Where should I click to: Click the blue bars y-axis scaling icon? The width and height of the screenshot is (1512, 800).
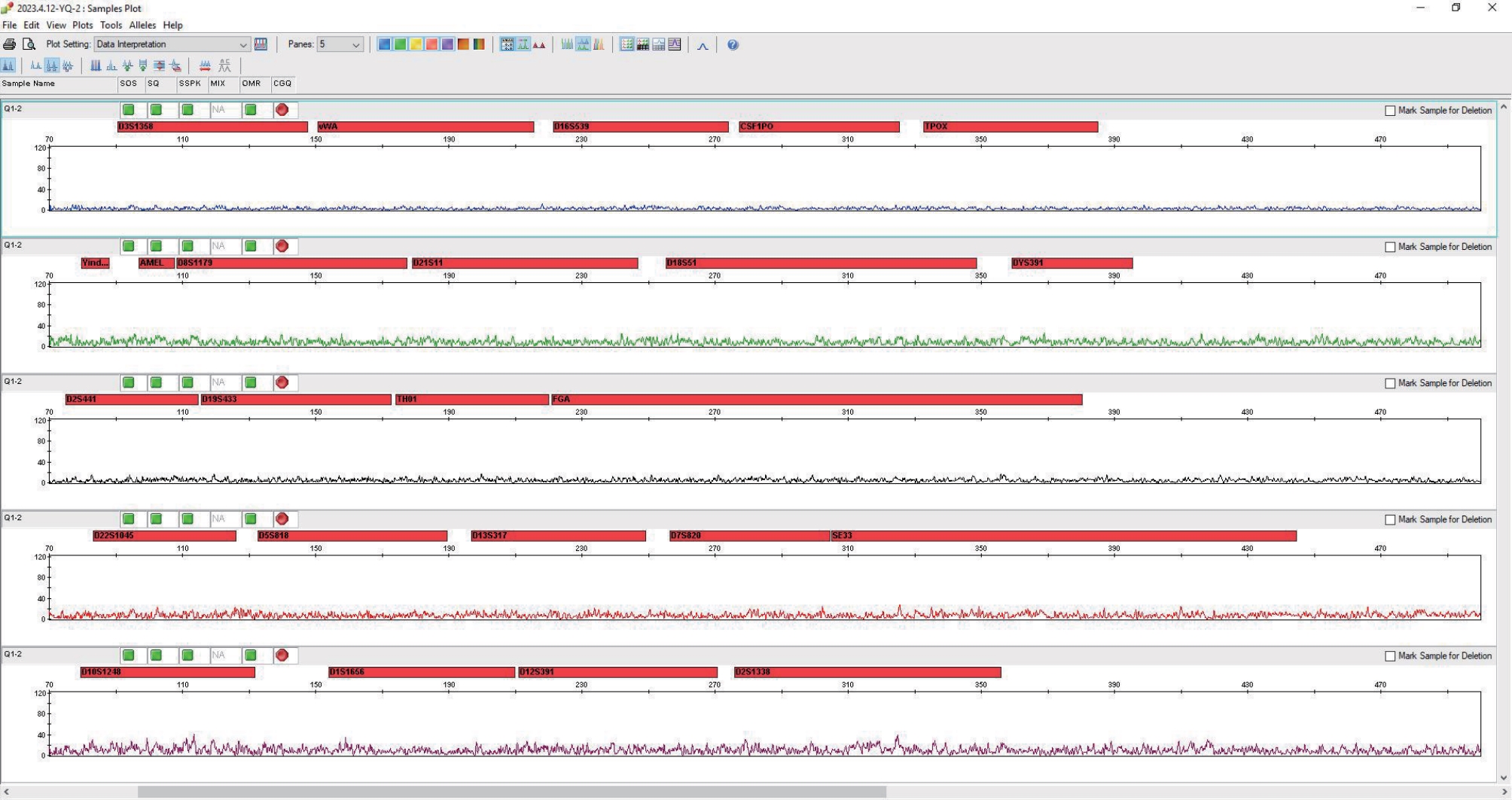click(96, 65)
